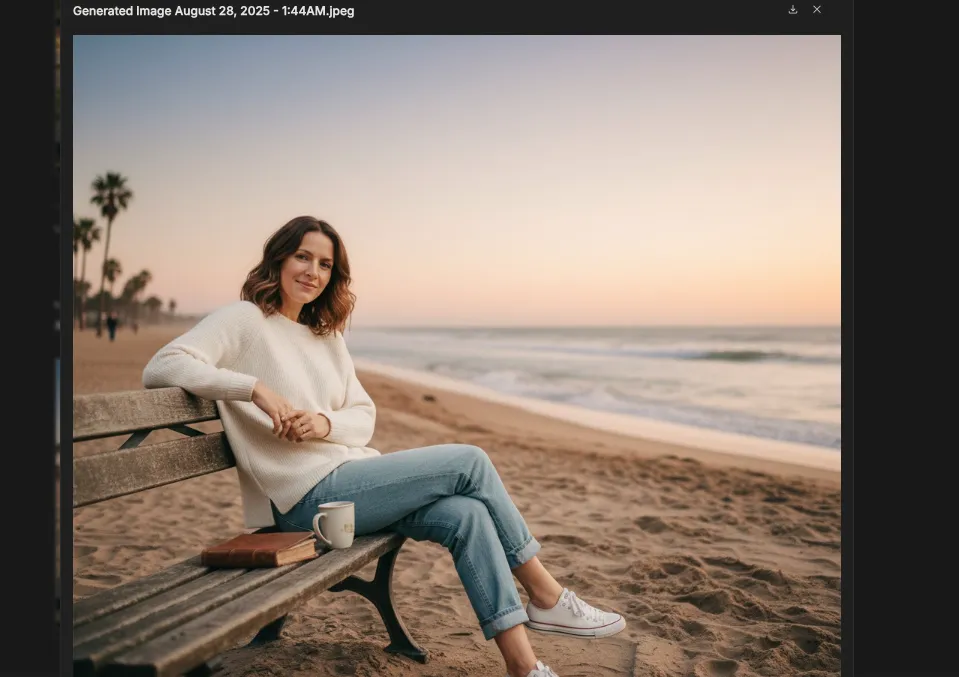Viewport: 959px width, 677px height.
Task: Click the brown leather book on the bench
Action: point(260,548)
